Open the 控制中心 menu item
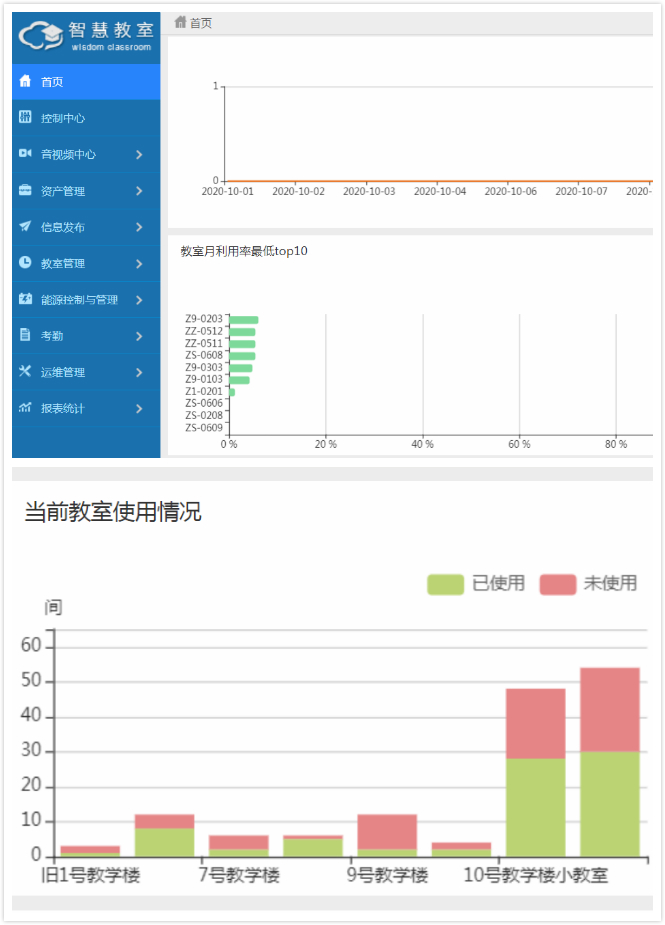 (x=63, y=118)
